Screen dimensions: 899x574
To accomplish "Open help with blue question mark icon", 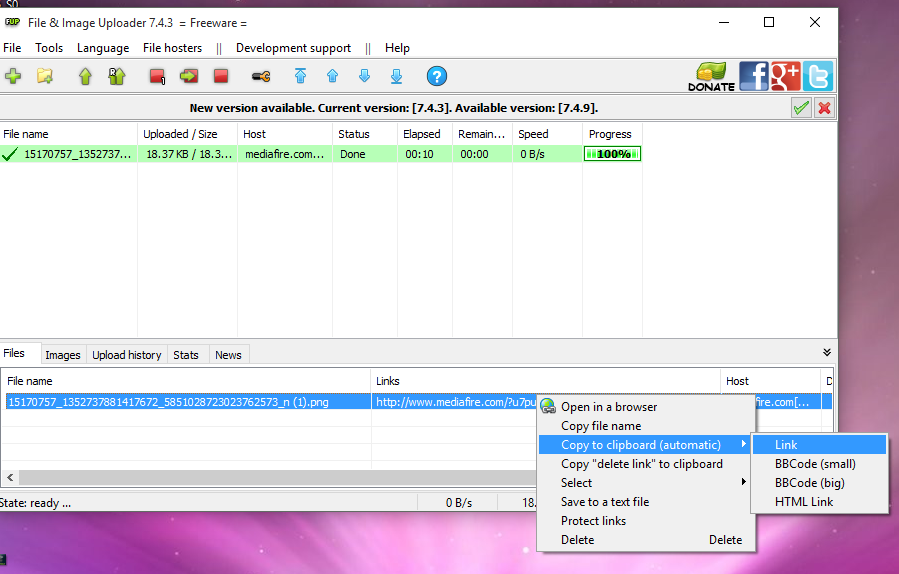I will [437, 76].
